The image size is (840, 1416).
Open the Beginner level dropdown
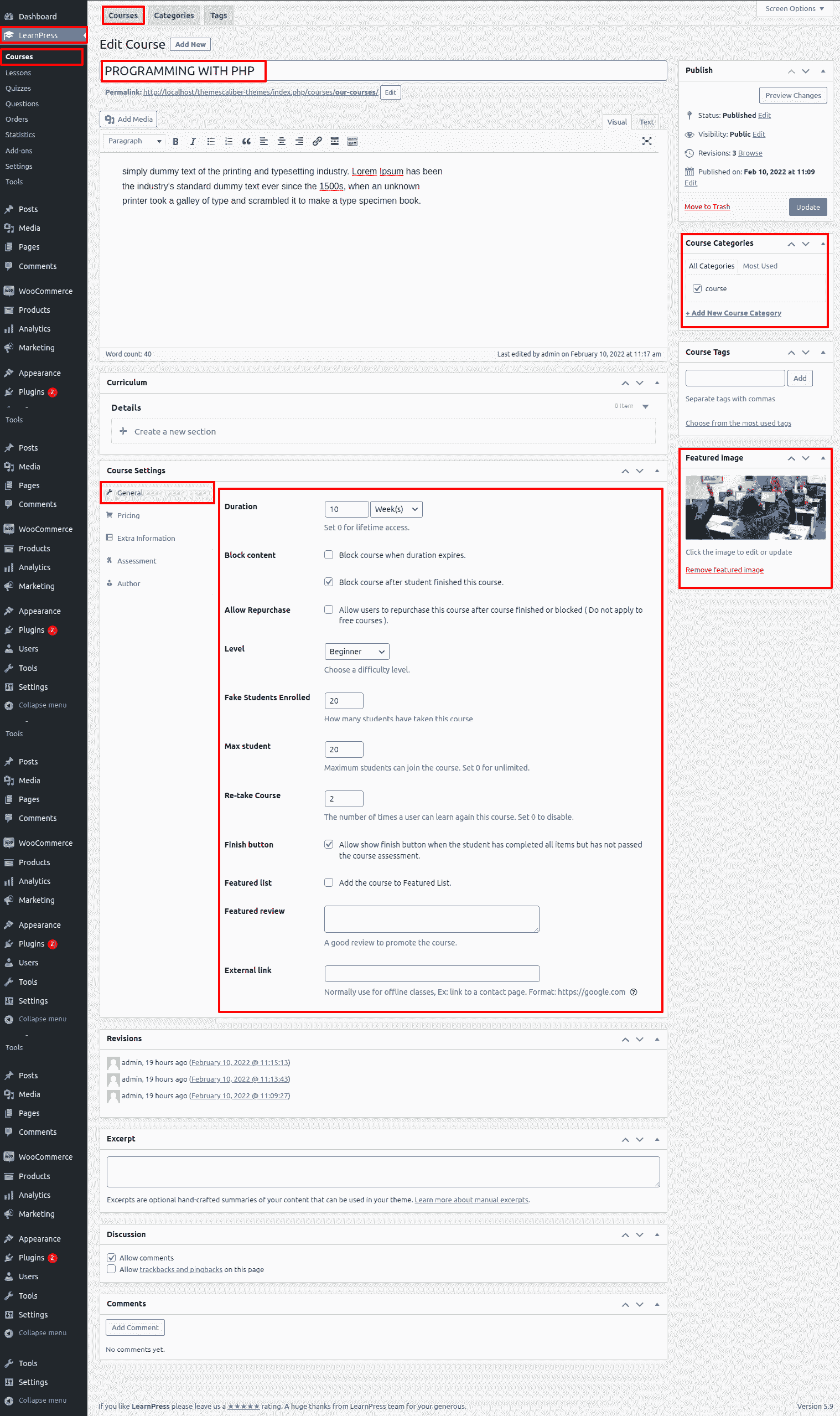coord(356,652)
